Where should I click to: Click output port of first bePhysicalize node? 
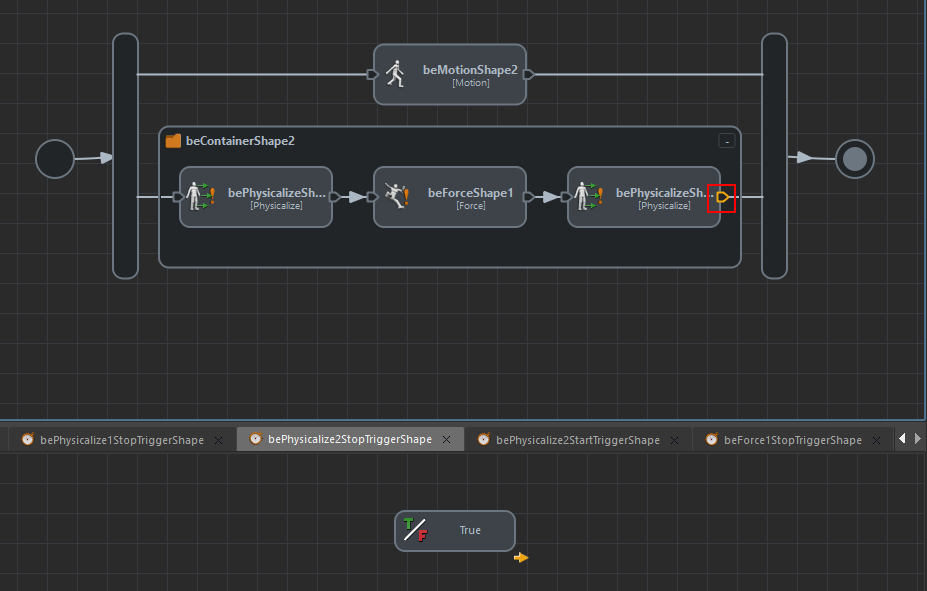335,197
